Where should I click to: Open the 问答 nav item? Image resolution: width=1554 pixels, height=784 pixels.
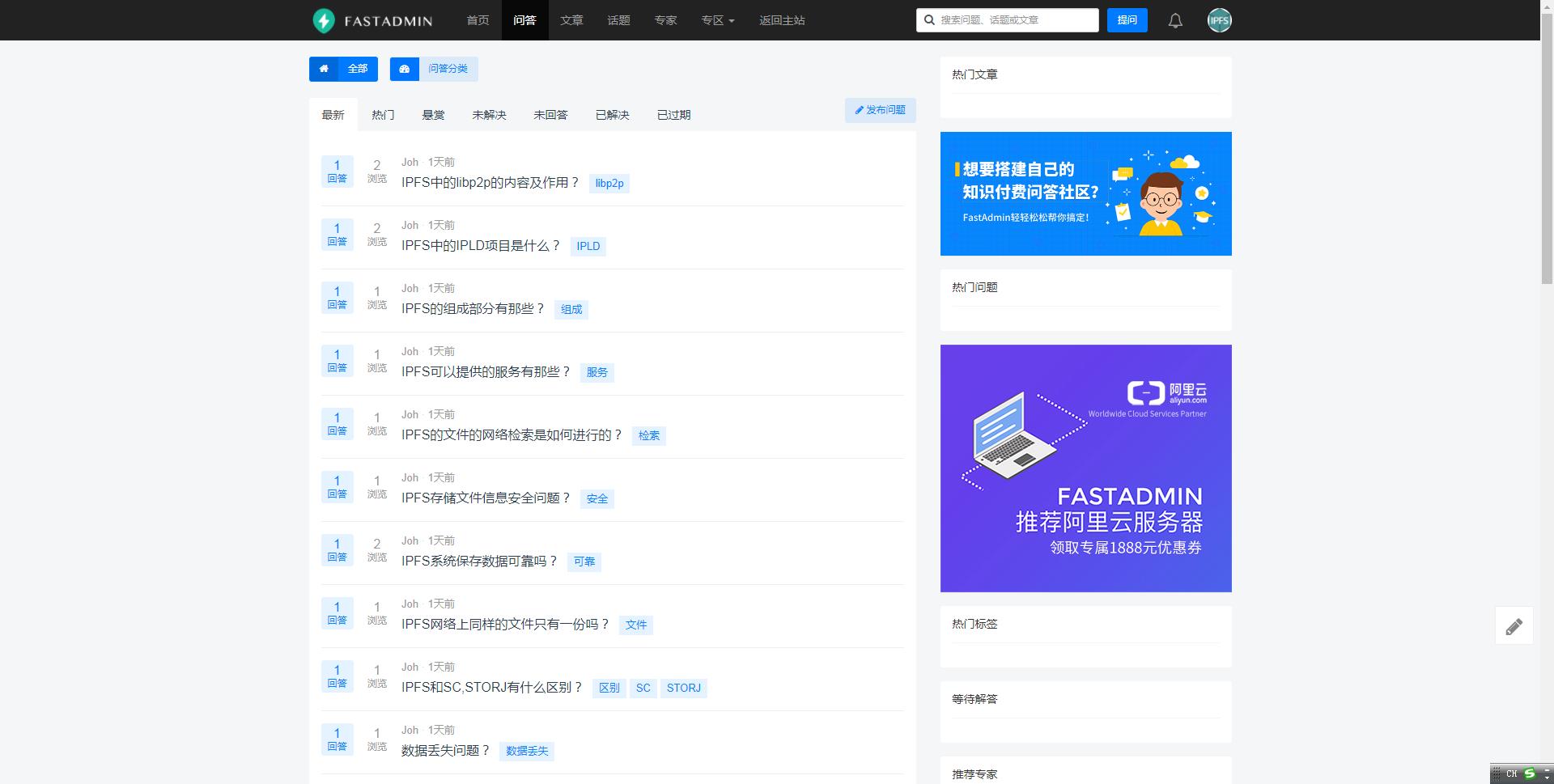coord(524,20)
